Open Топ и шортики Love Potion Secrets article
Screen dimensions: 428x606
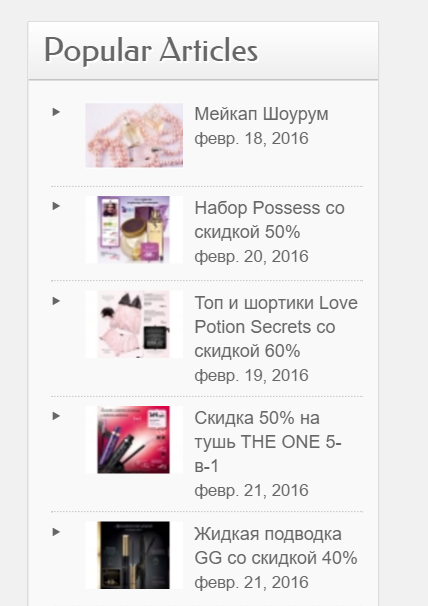point(276,327)
